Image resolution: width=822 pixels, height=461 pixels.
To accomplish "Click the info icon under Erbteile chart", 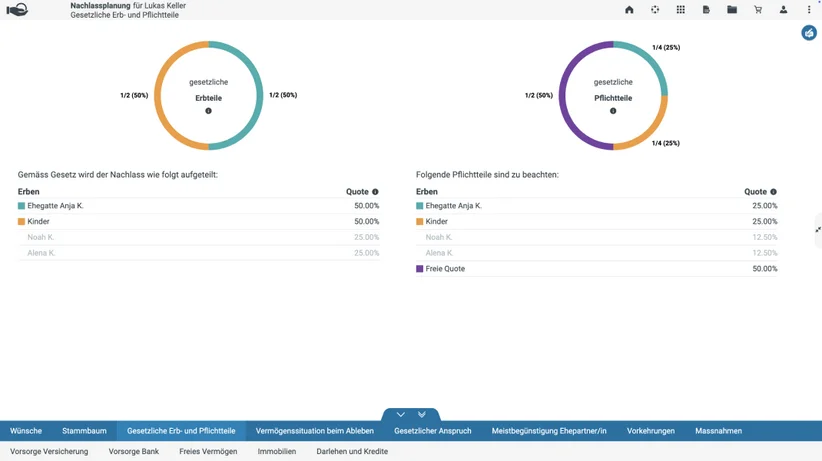I will [x=208, y=111].
